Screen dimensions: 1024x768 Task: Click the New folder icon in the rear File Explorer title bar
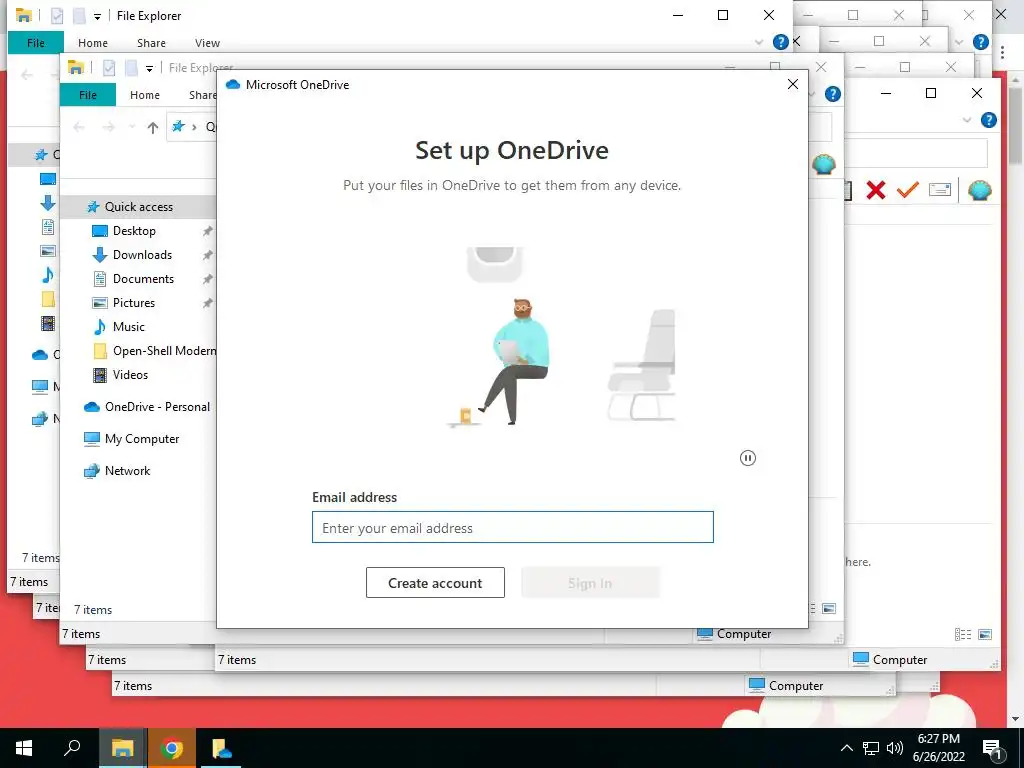(x=79, y=15)
